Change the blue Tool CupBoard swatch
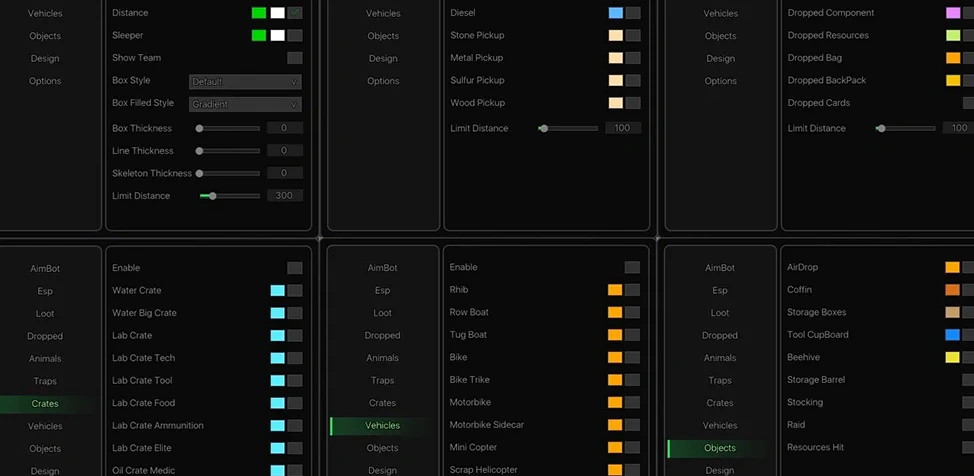Image resolution: width=974 pixels, height=476 pixels. point(952,335)
